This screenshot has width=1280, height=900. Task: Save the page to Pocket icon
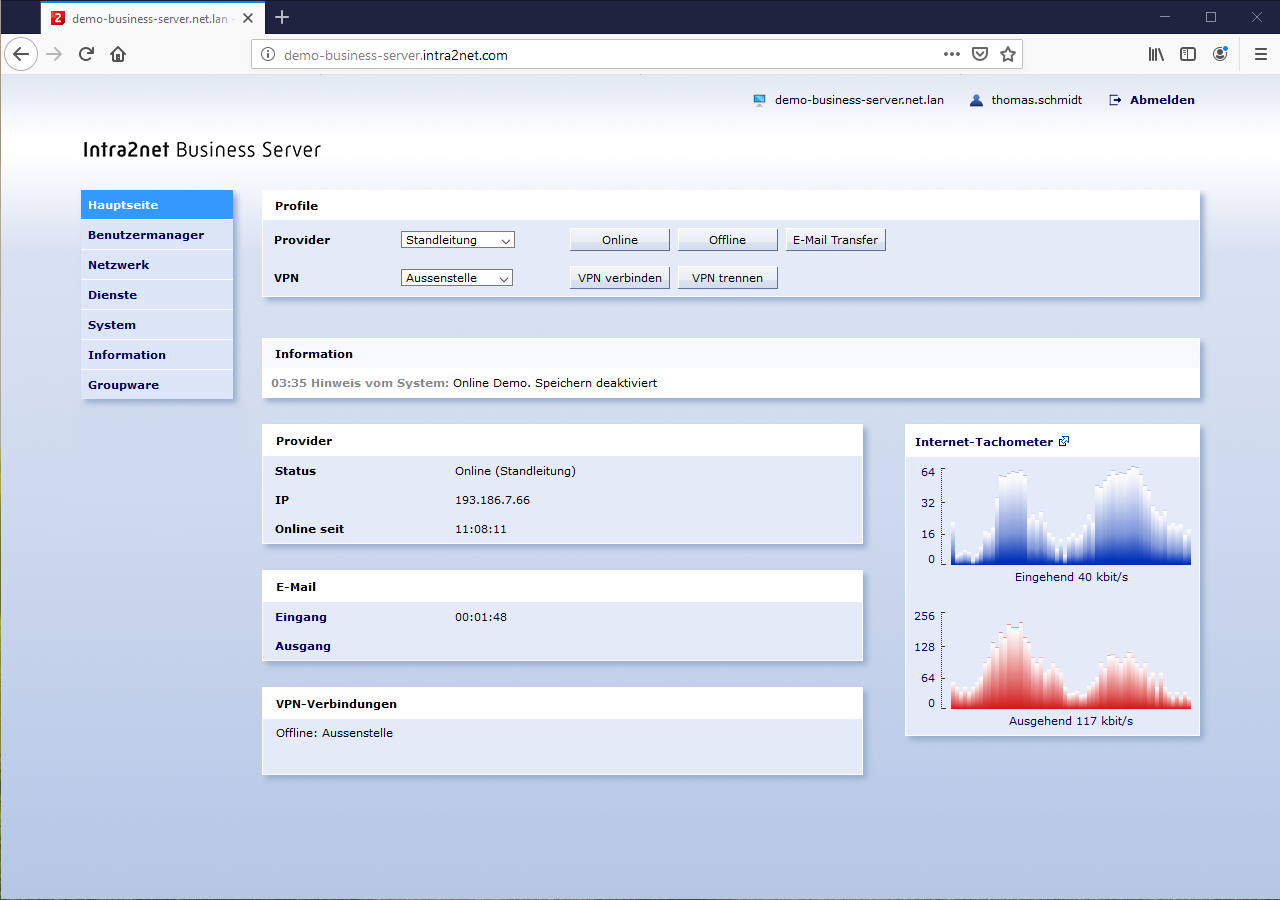tap(981, 54)
